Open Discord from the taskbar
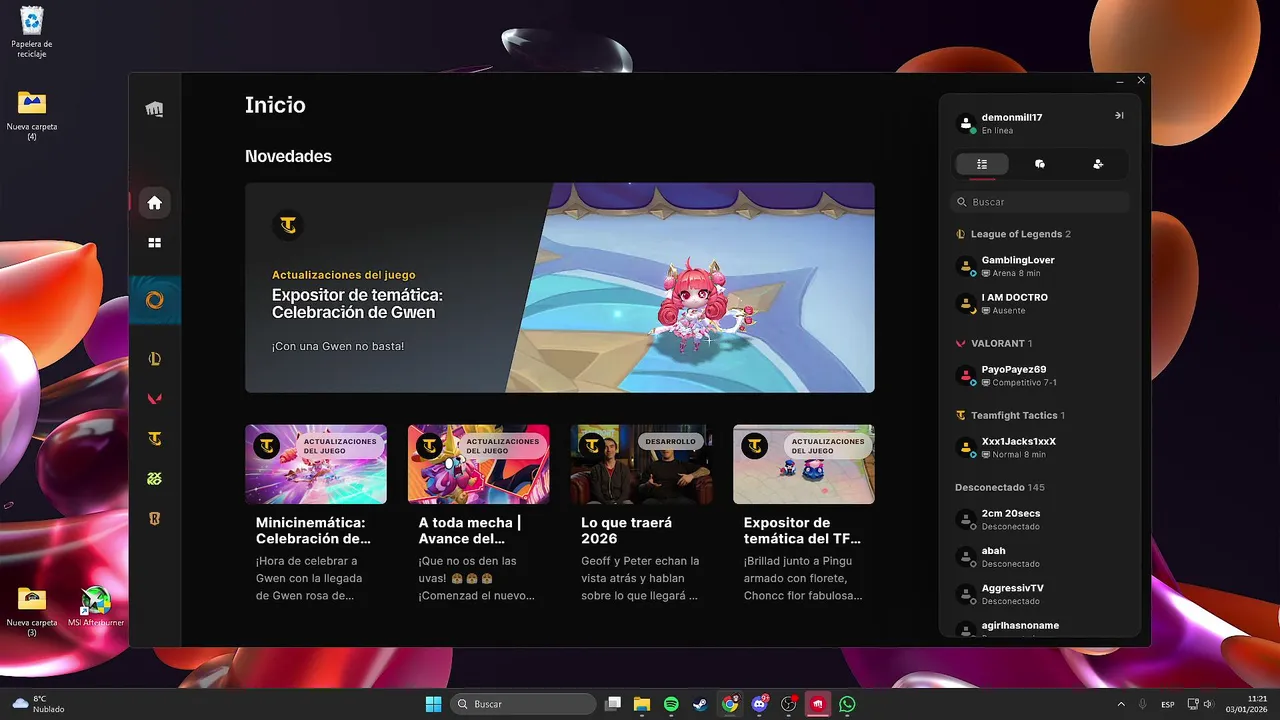 tap(759, 704)
